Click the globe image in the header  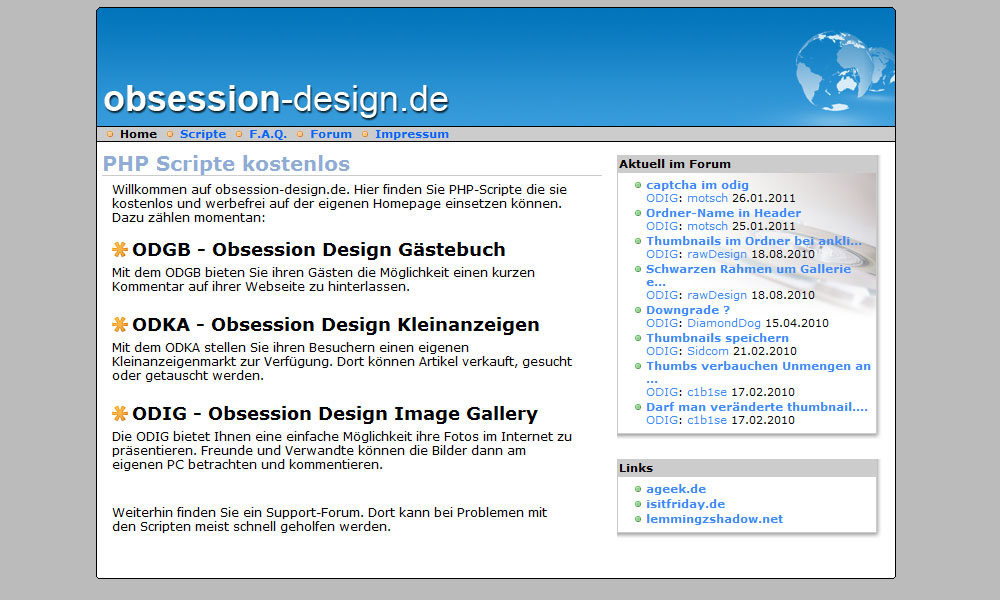(843, 73)
